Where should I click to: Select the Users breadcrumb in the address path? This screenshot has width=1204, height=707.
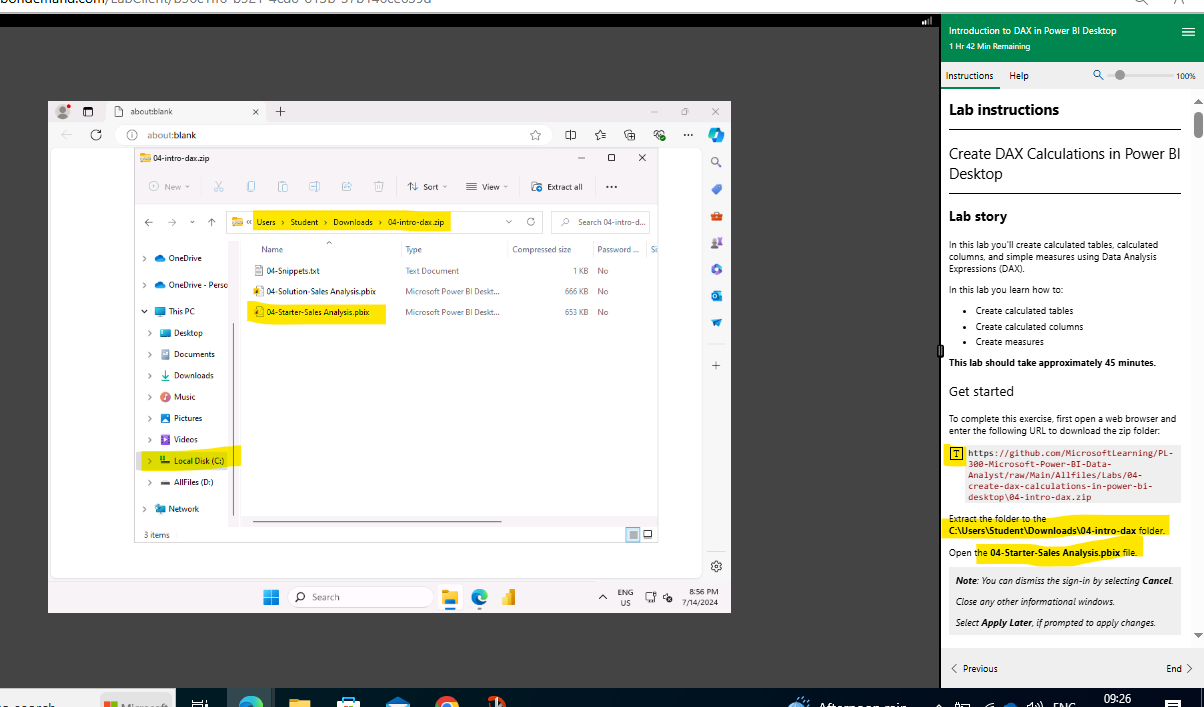(x=266, y=222)
